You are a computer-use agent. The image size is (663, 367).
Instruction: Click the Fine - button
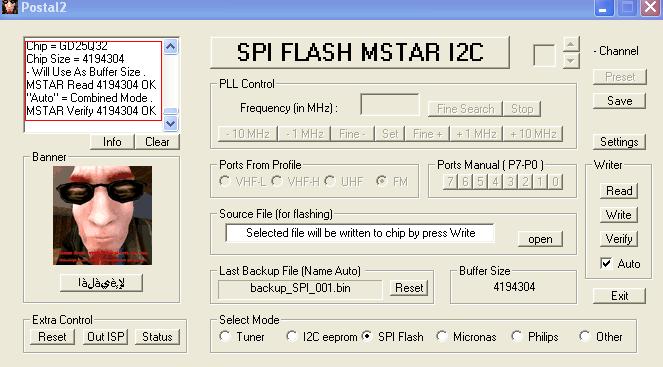352,134
